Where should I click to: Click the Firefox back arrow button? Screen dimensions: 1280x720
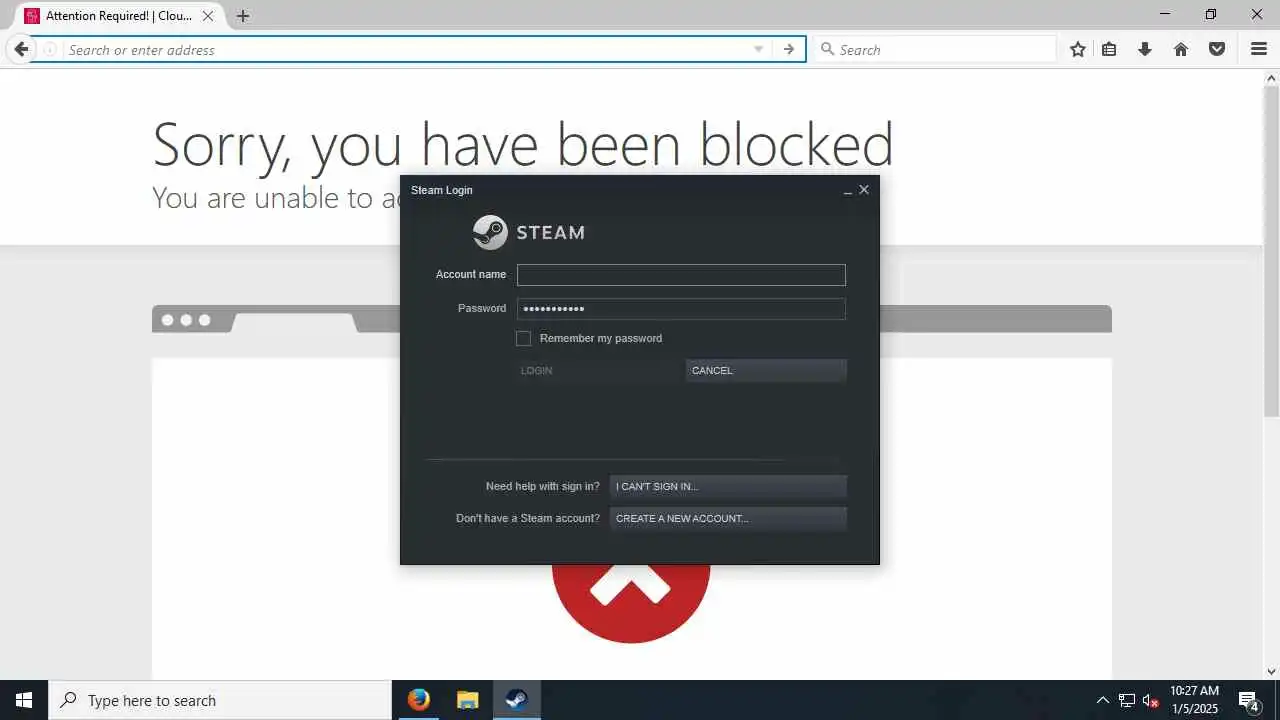point(21,49)
